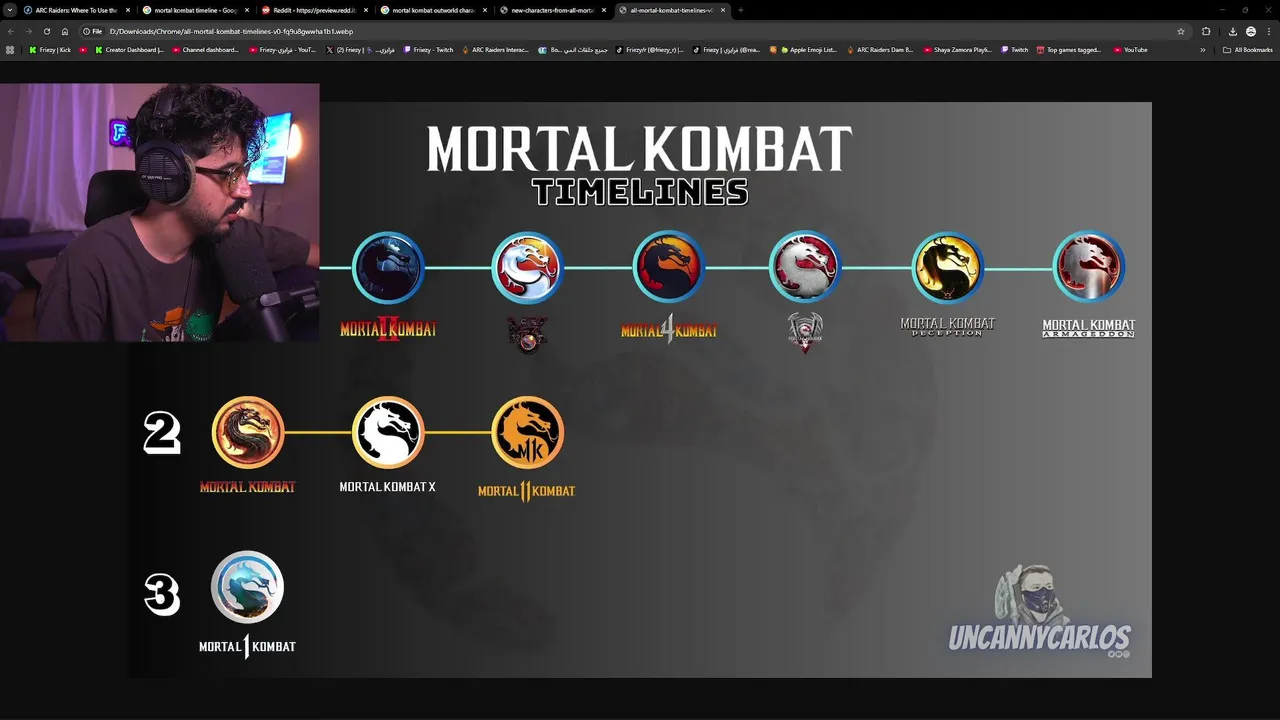Viewport: 1280px width, 720px height.
Task: Click the Mortal Kombat Armageddon emblem
Action: (x=1089, y=268)
